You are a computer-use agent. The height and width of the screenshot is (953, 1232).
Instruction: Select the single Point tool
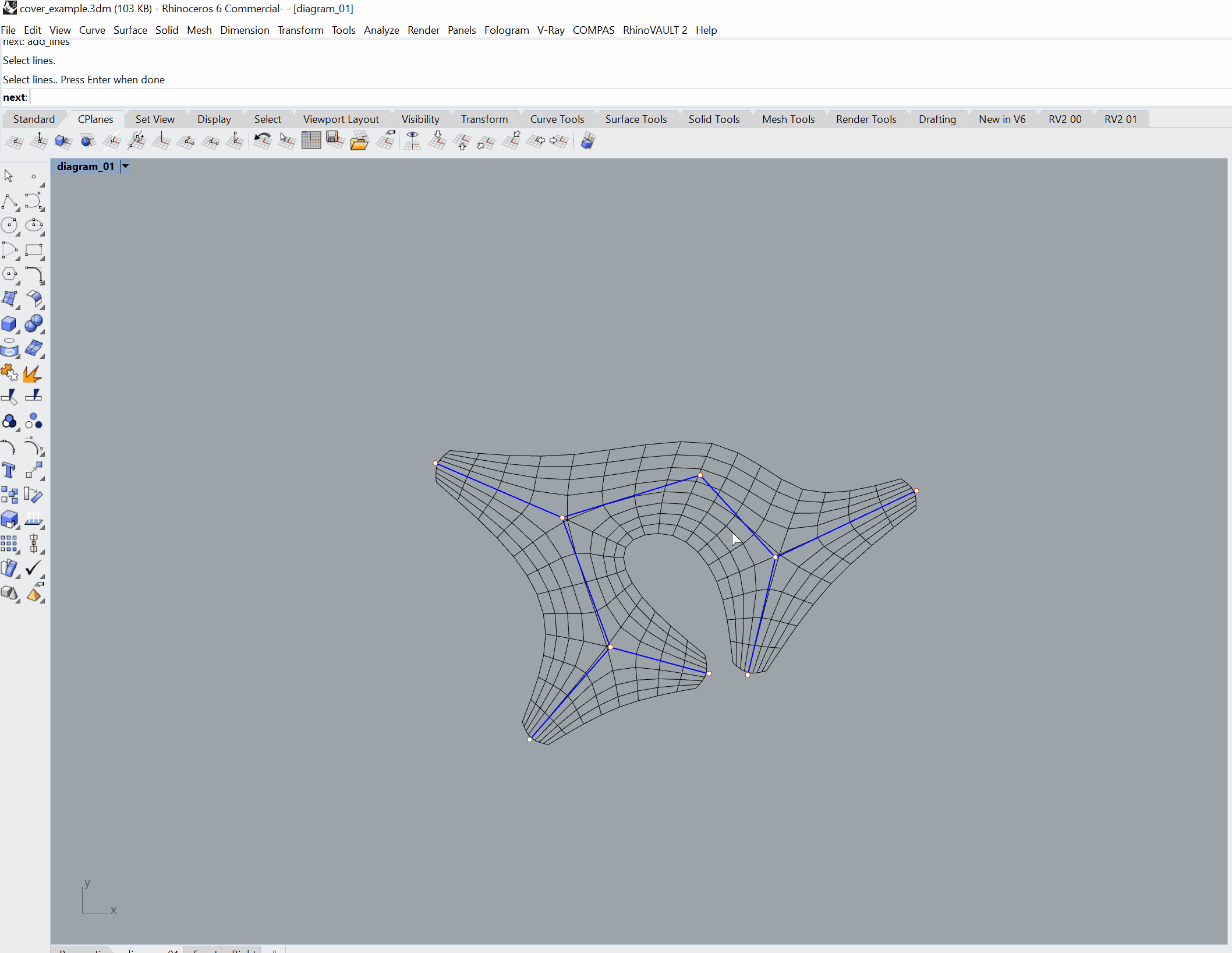click(34, 176)
